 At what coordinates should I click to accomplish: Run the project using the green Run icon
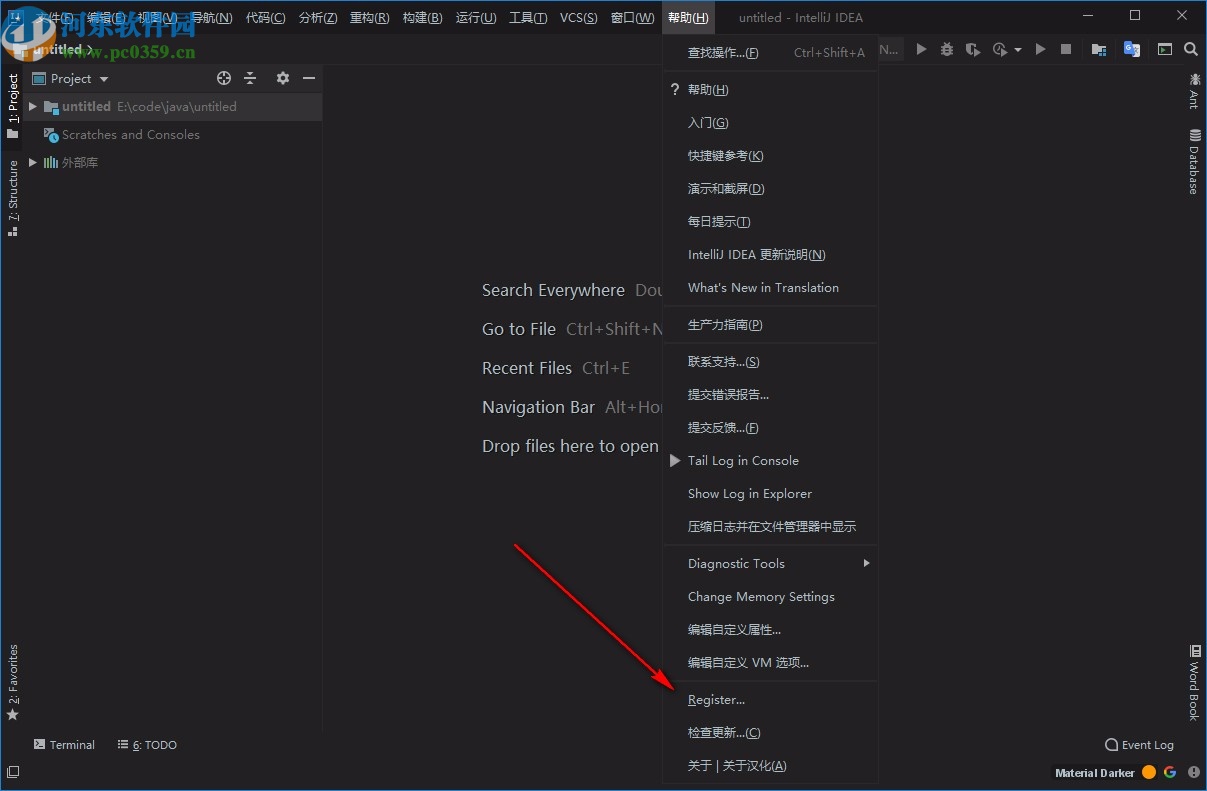tap(920, 48)
